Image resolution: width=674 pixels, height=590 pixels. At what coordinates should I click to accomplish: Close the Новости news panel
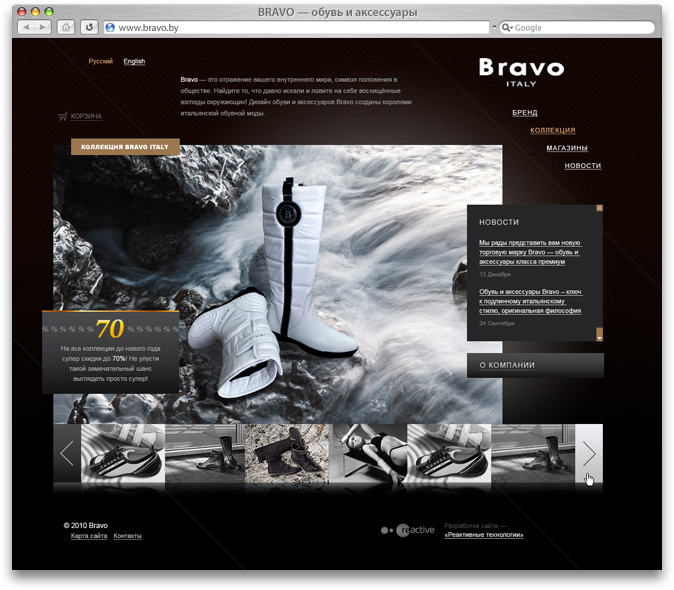pyautogui.click(x=599, y=208)
